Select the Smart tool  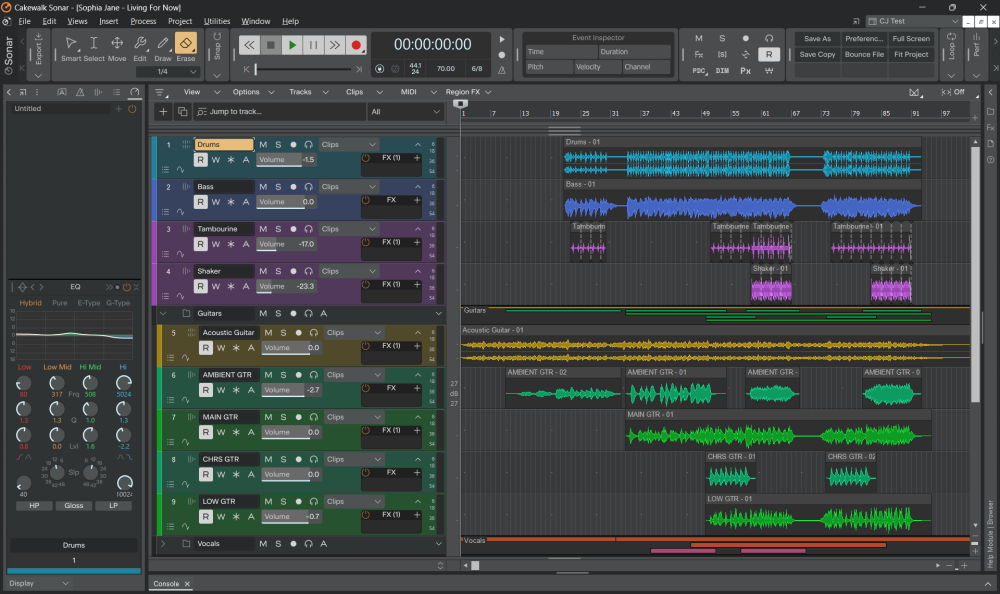pyautogui.click(x=71, y=47)
